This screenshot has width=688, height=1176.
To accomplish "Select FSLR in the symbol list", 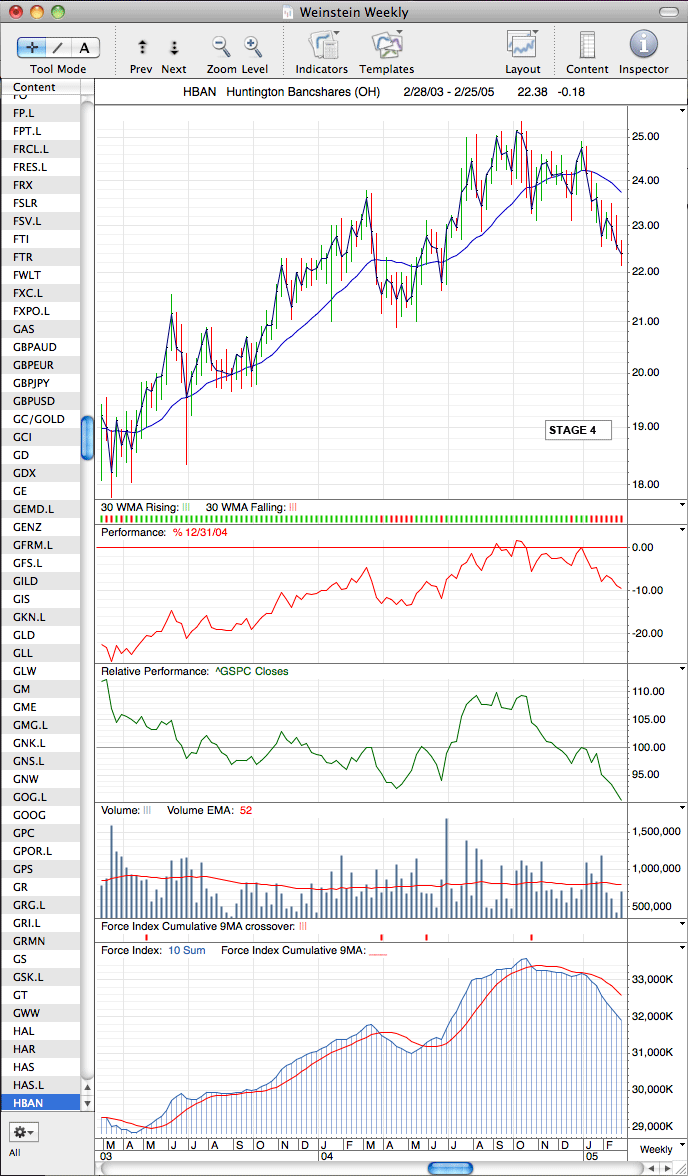I will pyautogui.click(x=41, y=202).
